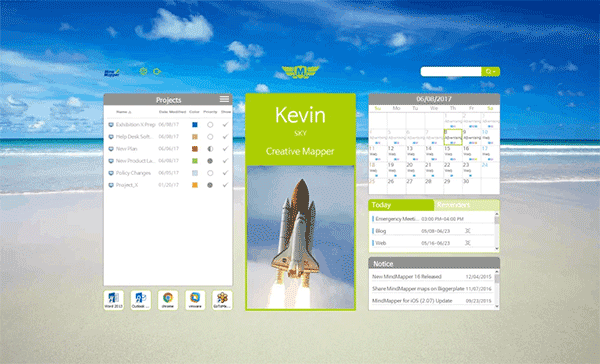Click the Today list scroll down arrow
600x364 pixels.
[x=497, y=249]
